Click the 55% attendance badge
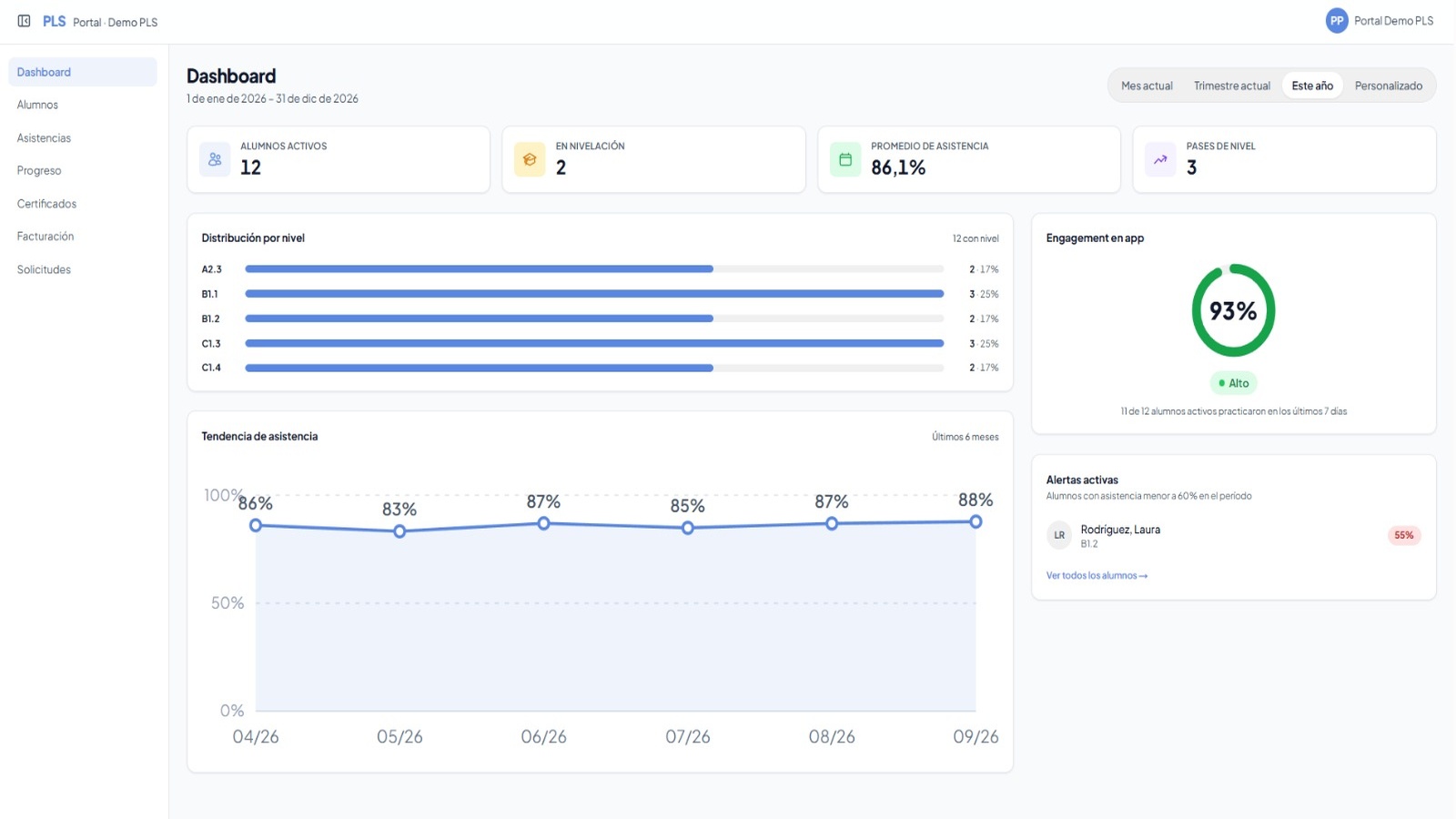1456x819 pixels. (x=1404, y=535)
